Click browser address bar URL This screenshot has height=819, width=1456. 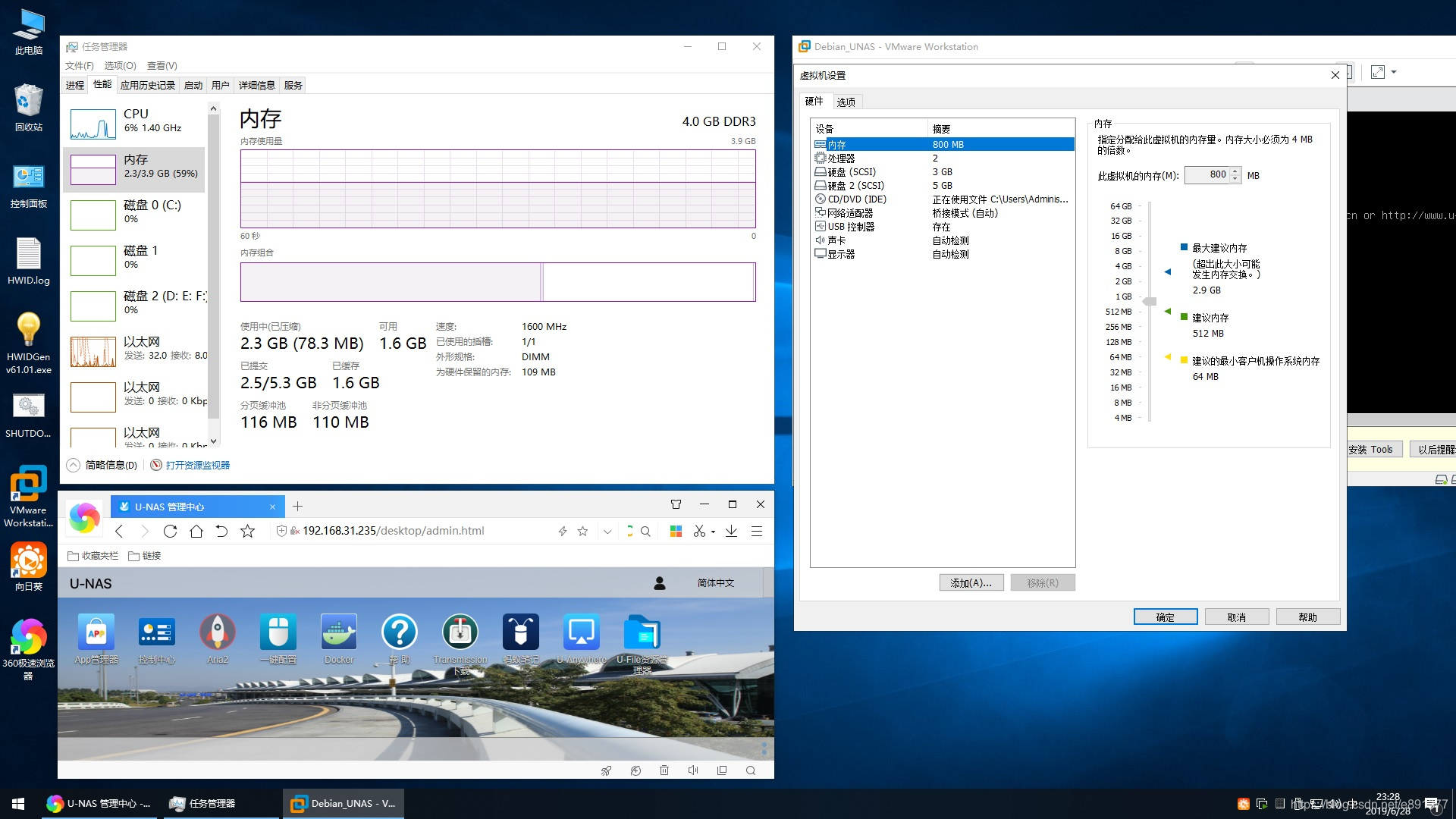tap(393, 531)
